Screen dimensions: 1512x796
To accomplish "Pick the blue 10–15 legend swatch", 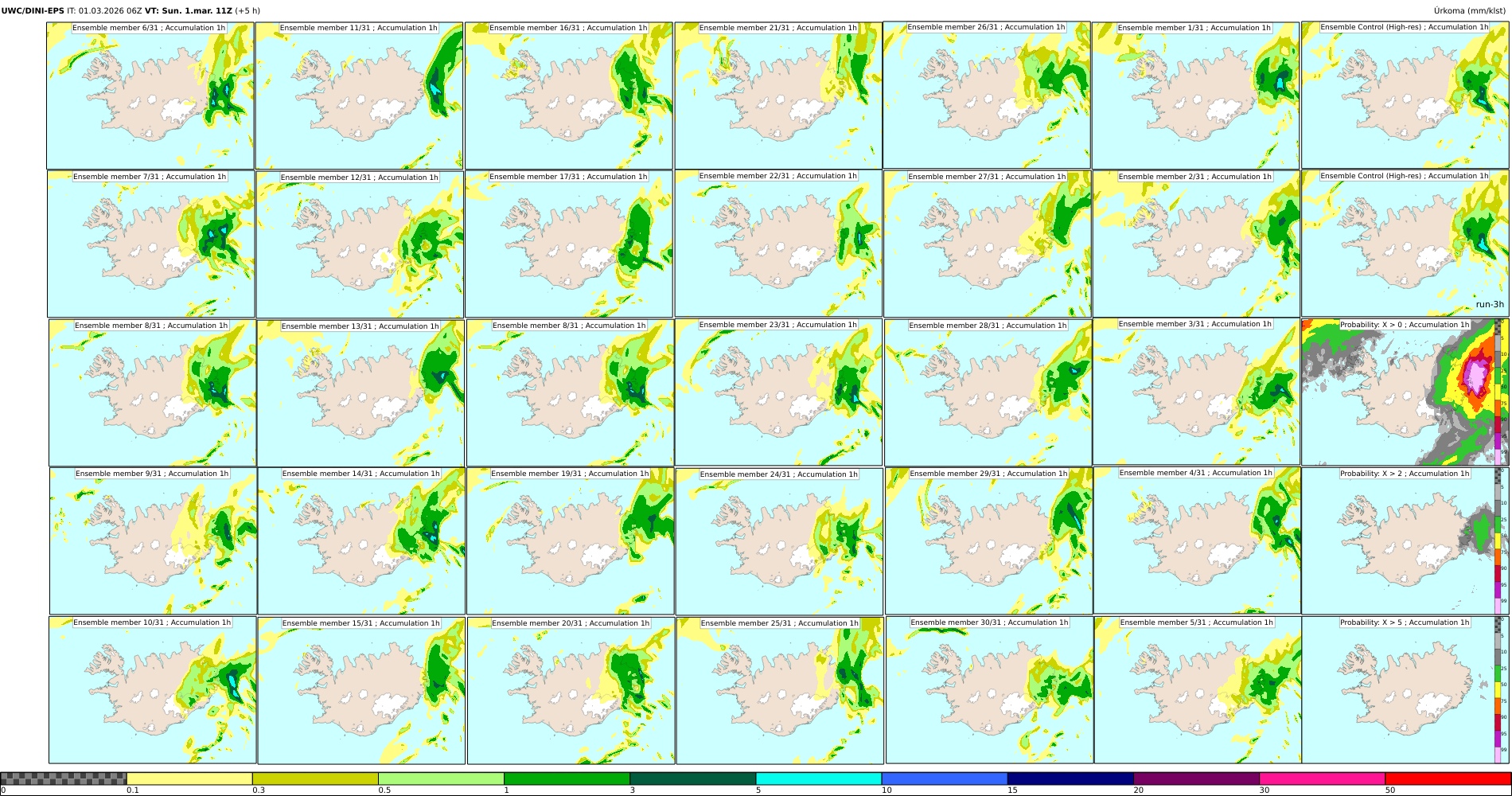I will click(x=945, y=778).
